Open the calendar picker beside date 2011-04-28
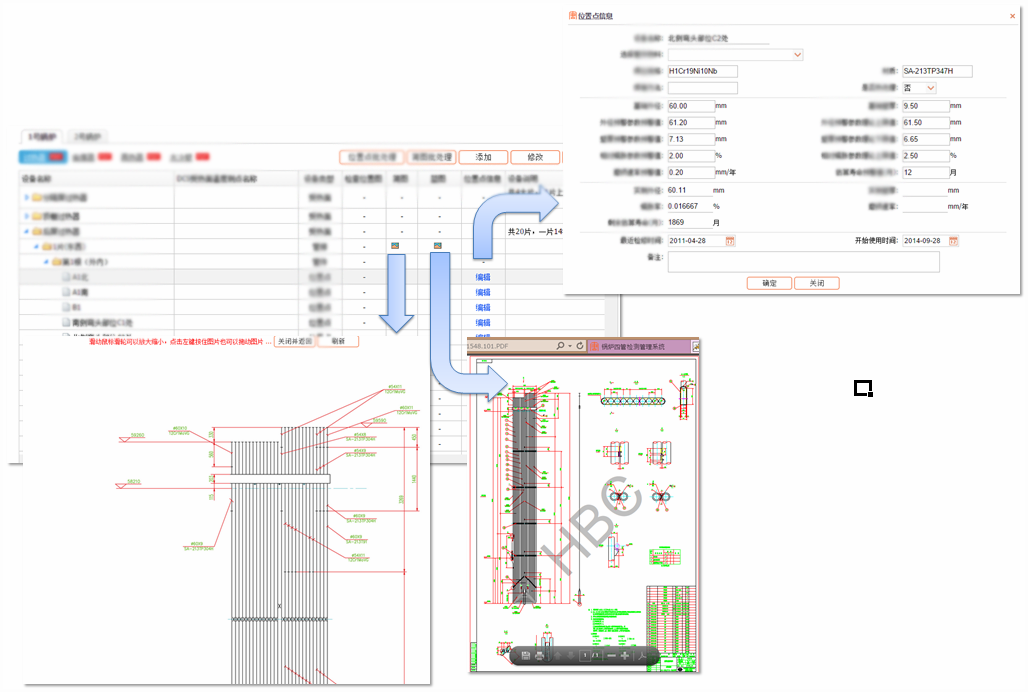The width and height of the screenshot is (1028, 692). point(730,241)
